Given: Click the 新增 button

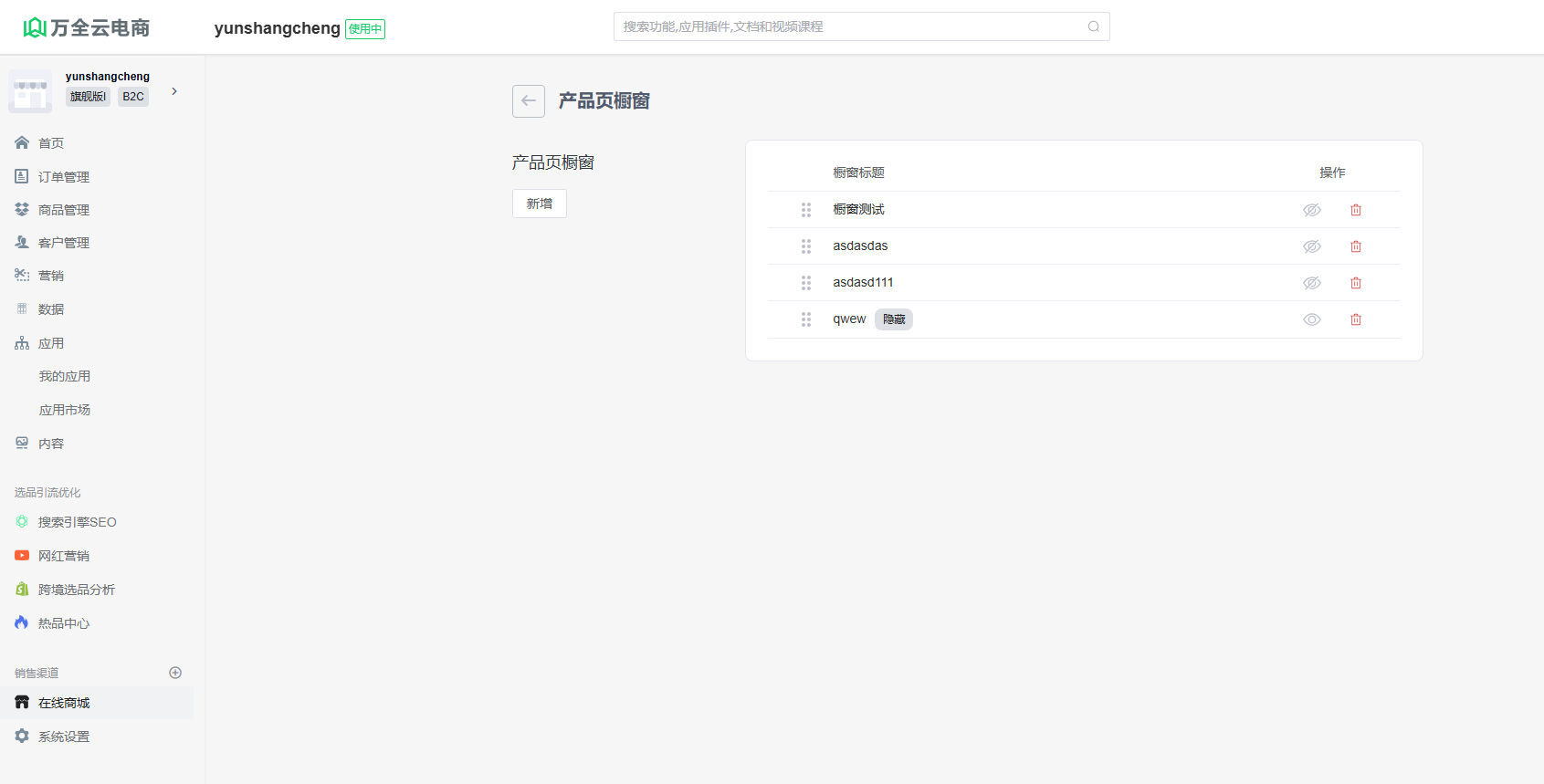Looking at the screenshot, I should tap(539, 204).
